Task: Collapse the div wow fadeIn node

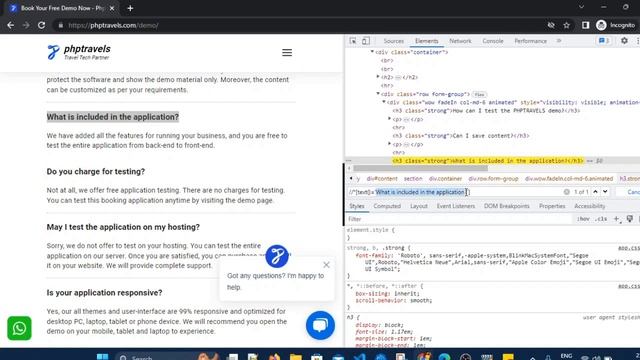Action: coord(384,102)
